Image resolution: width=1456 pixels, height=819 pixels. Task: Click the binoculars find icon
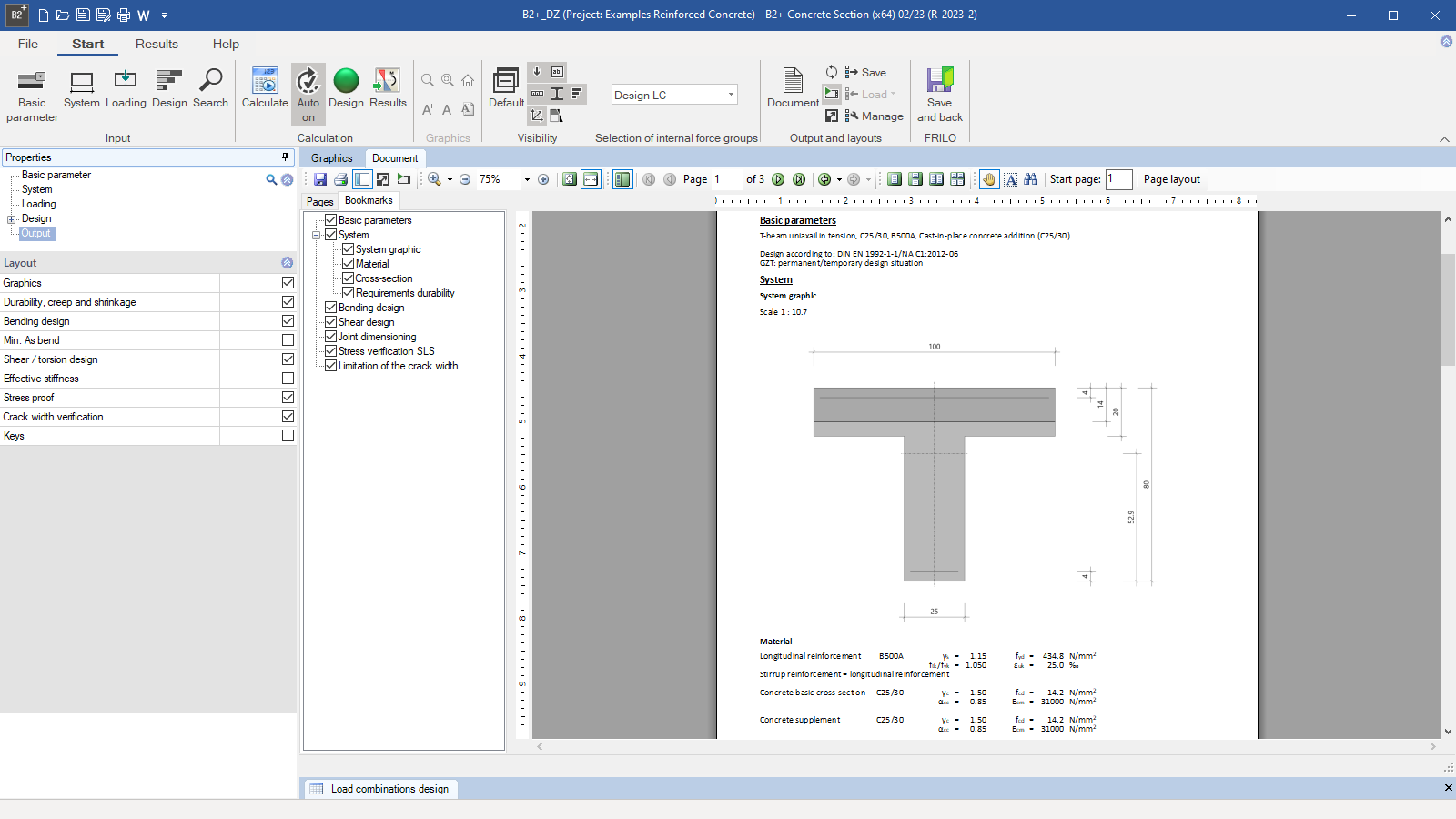tap(1031, 179)
